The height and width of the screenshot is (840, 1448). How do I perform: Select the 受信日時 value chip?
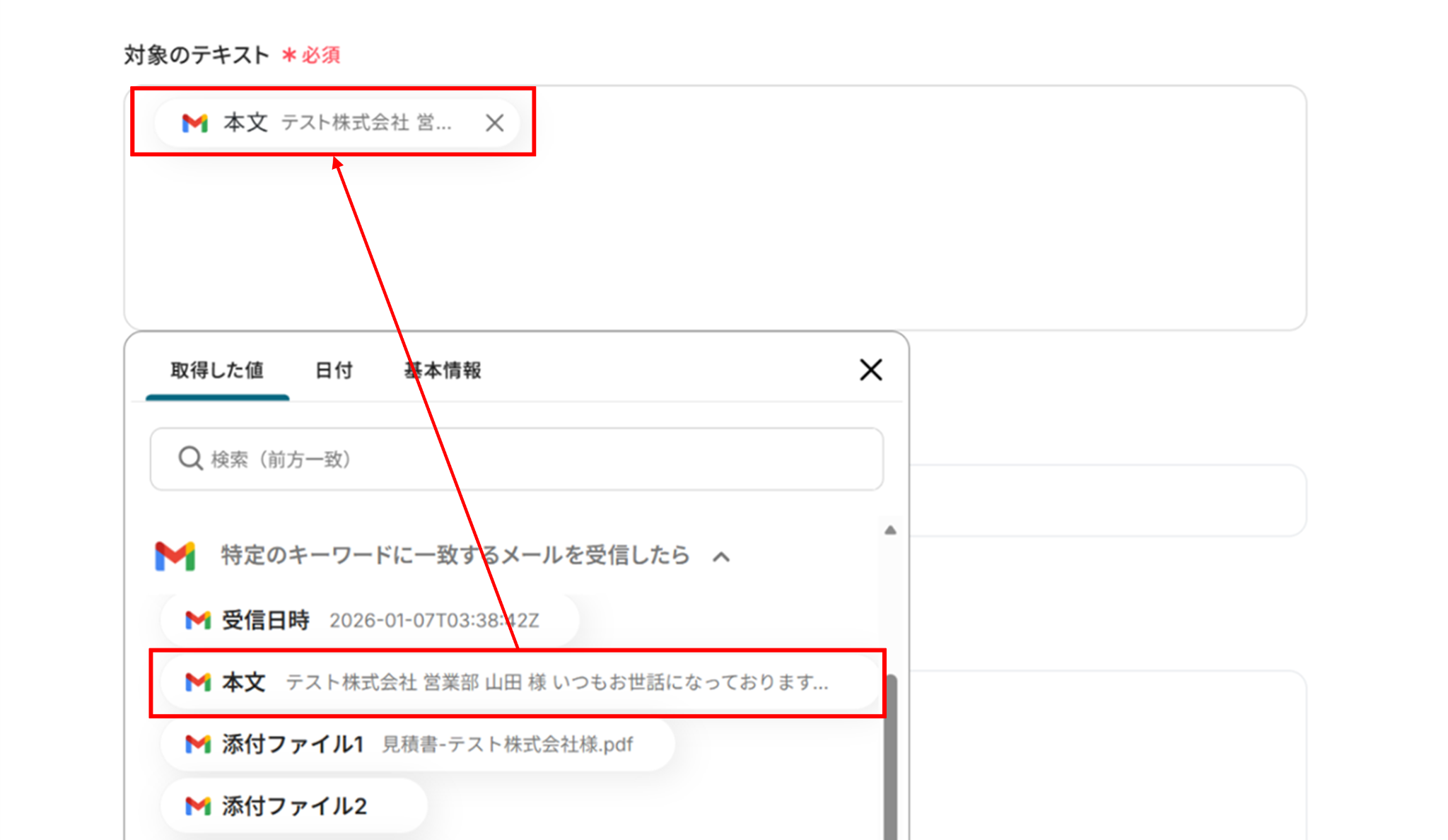[368, 620]
